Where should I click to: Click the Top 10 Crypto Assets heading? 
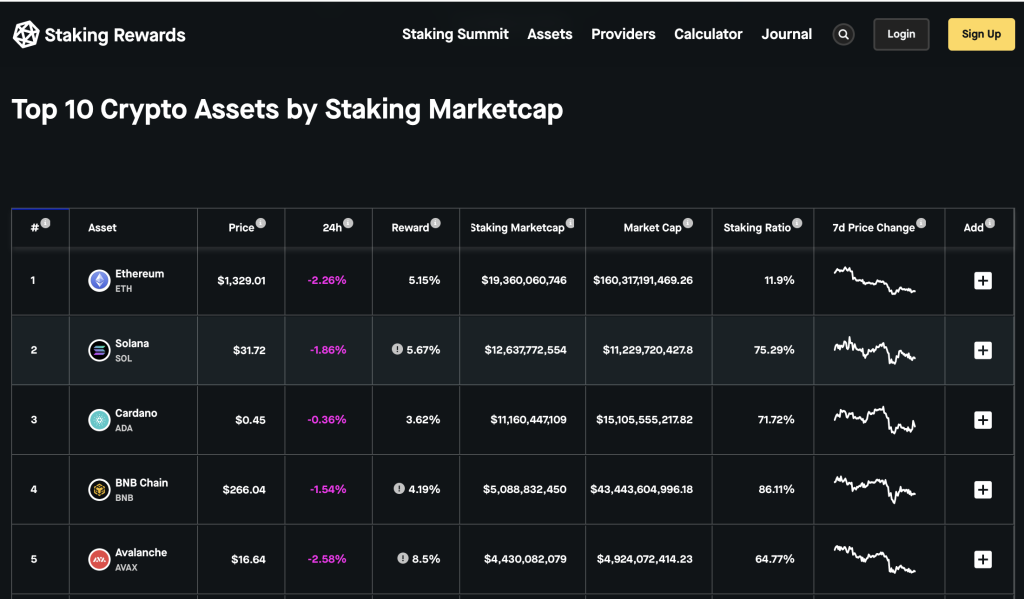coord(287,110)
